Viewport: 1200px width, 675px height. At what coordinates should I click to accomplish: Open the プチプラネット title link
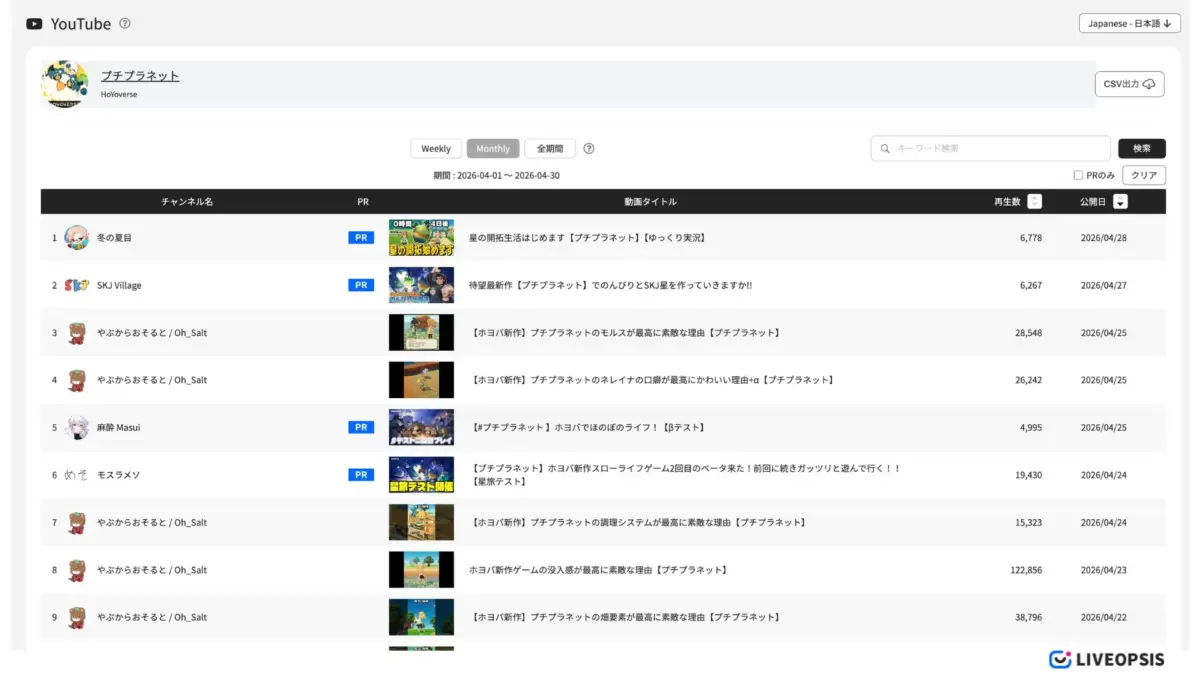(x=140, y=76)
